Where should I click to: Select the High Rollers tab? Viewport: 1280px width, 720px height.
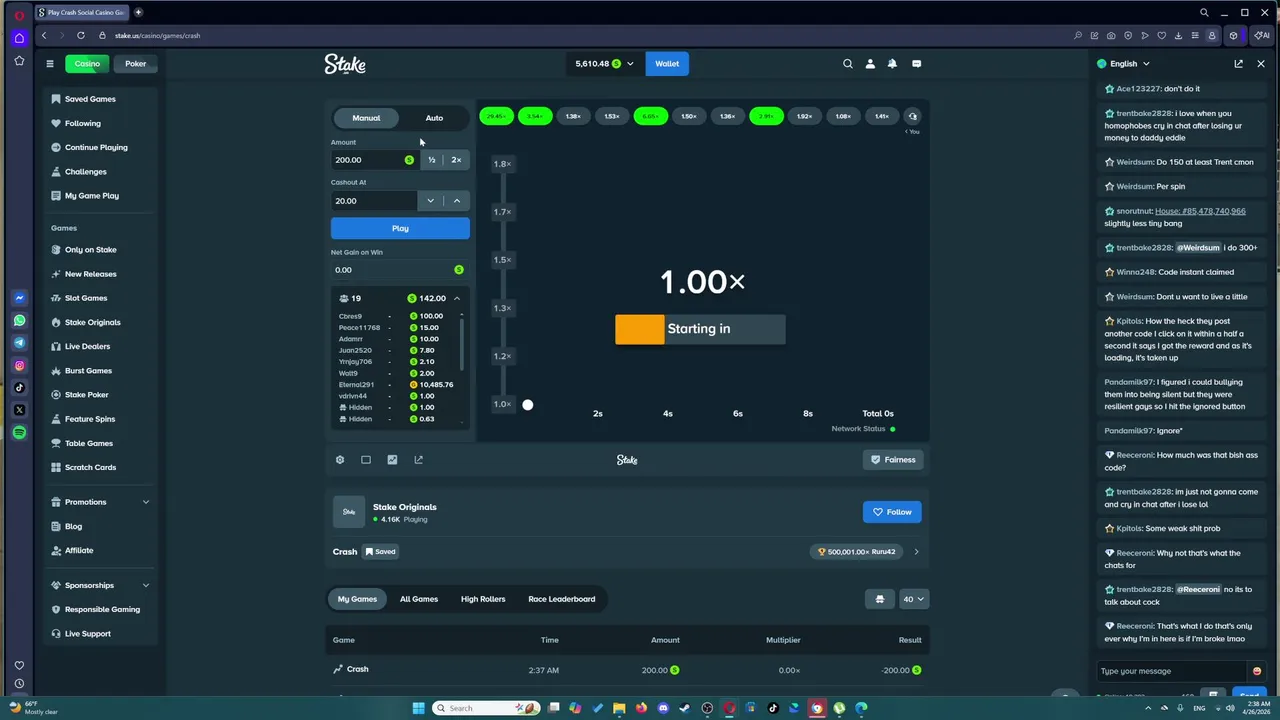483,599
